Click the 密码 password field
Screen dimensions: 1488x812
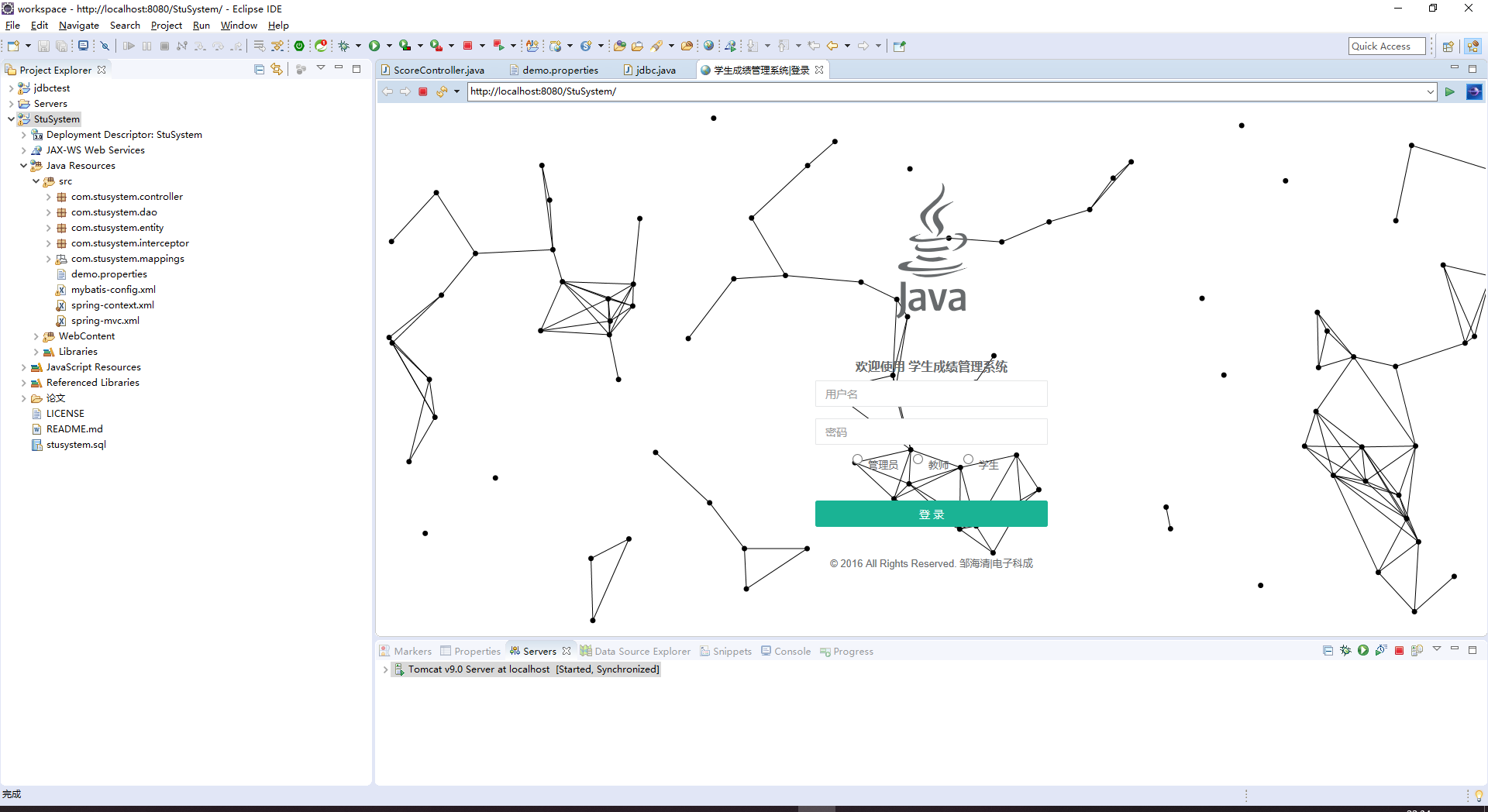pyautogui.click(x=931, y=432)
